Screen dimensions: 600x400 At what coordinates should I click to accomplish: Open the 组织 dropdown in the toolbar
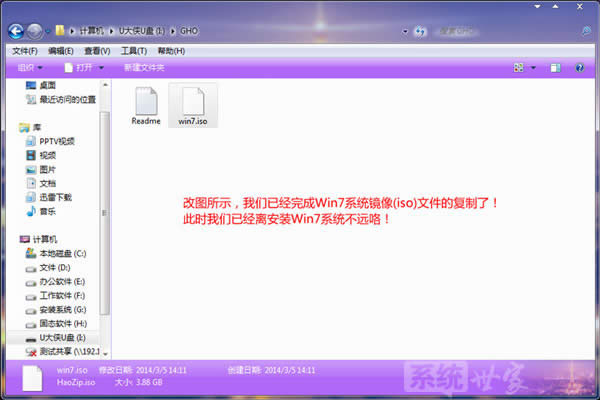[x=30, y=68]
